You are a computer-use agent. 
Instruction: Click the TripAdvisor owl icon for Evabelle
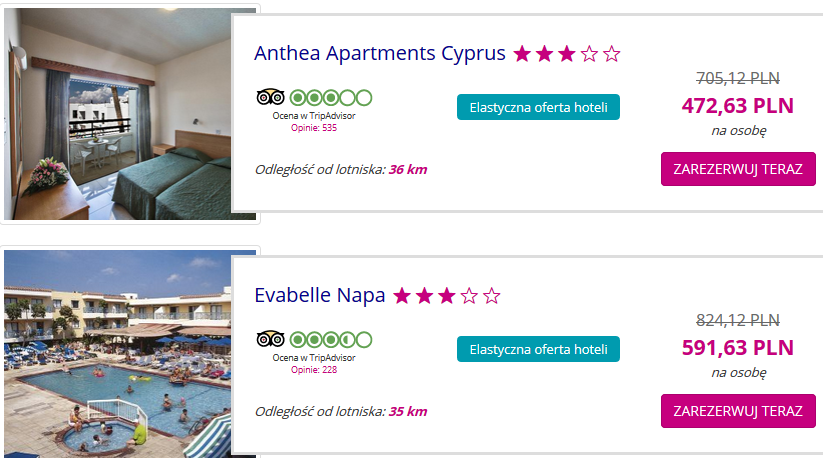pos(270,339)
